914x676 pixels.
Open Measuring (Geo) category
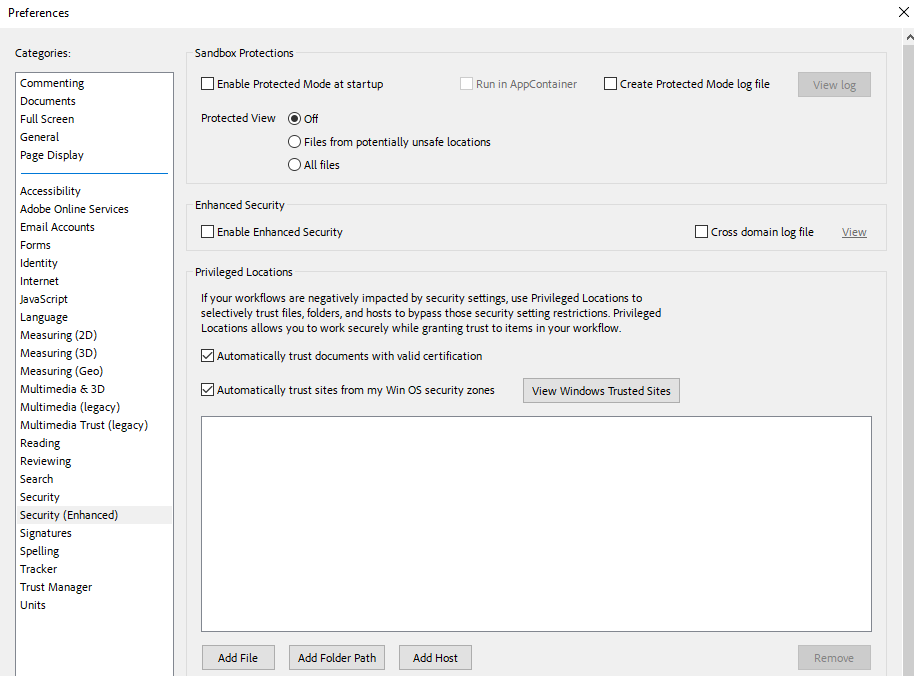(94, 371)
